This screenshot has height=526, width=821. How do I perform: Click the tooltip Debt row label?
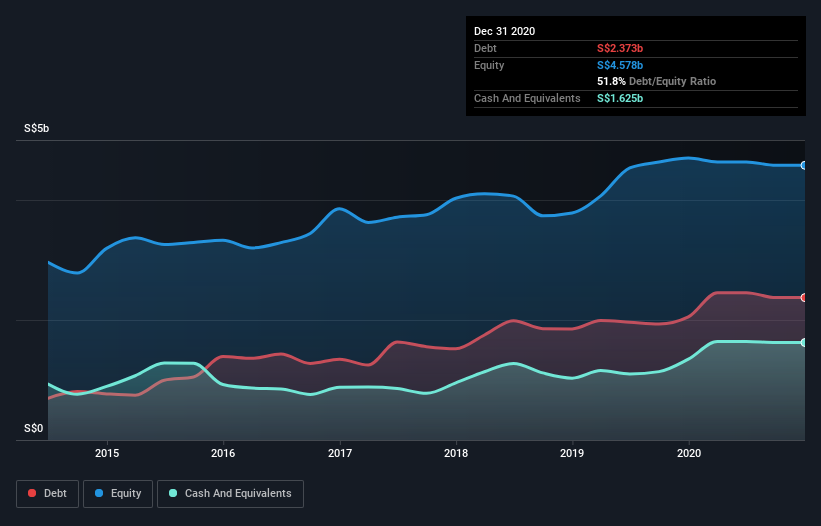point(485,48)
